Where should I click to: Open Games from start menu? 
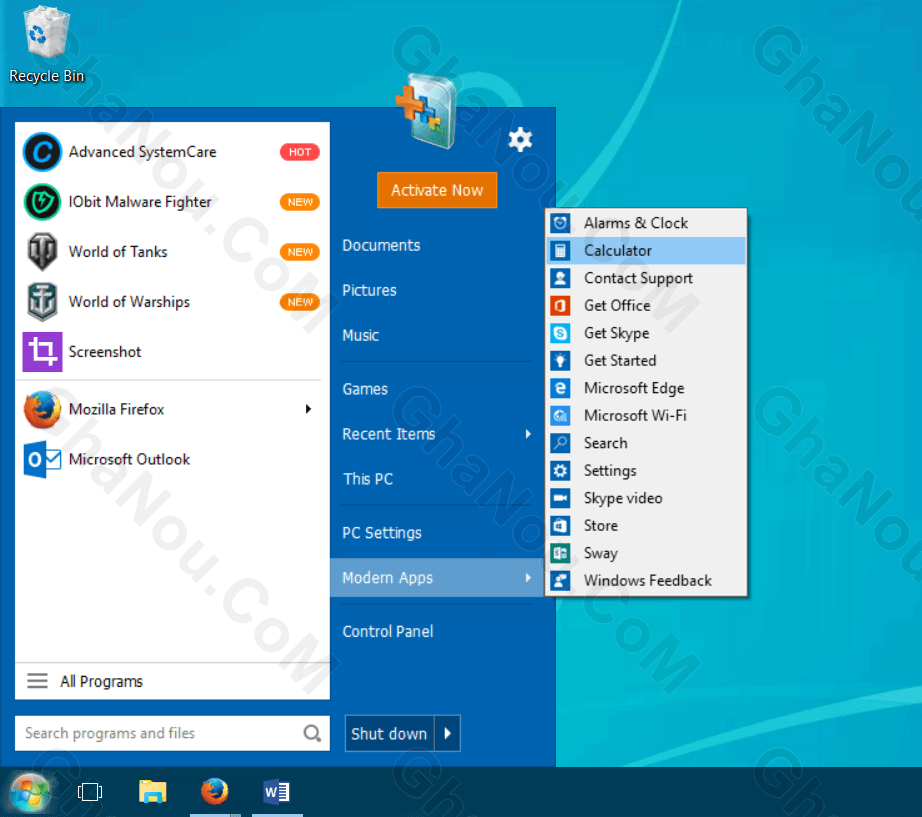click(x=365, y=389)
